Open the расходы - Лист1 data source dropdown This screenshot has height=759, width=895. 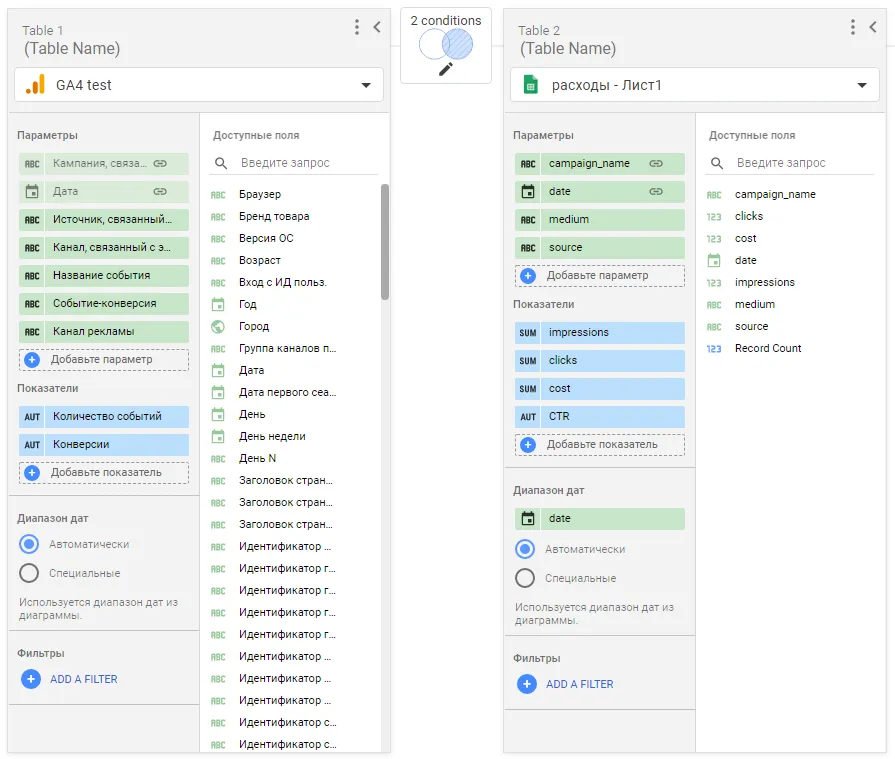695,85
